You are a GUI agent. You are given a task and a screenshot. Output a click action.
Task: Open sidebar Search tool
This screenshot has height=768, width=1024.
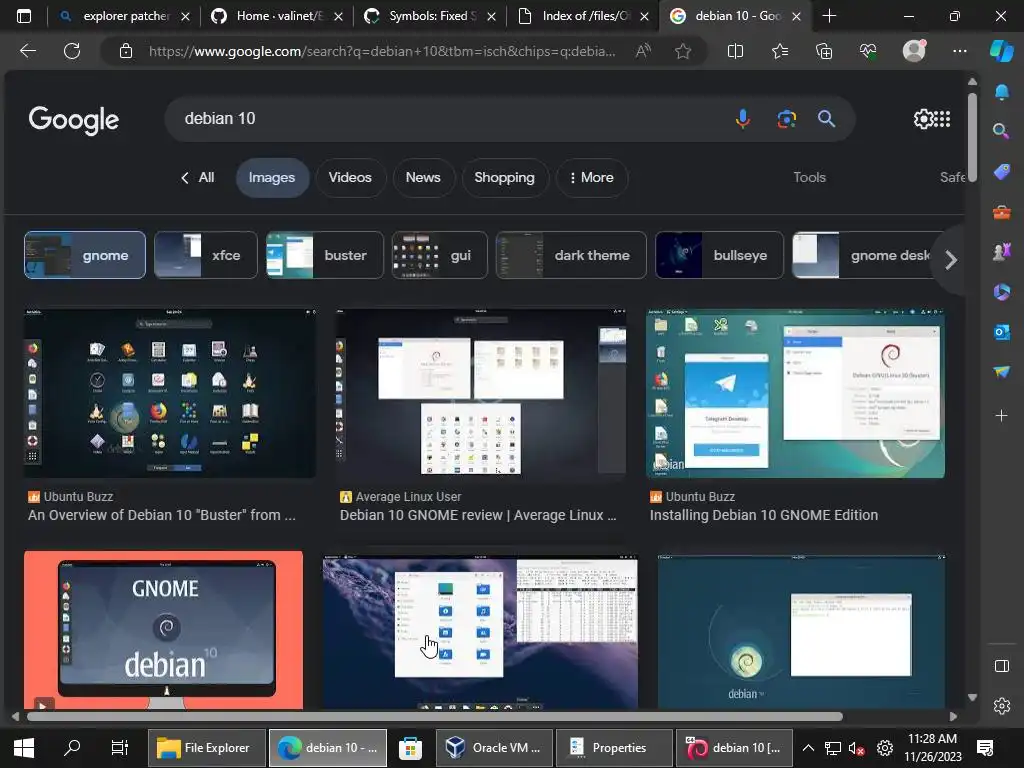[1001, 131]
